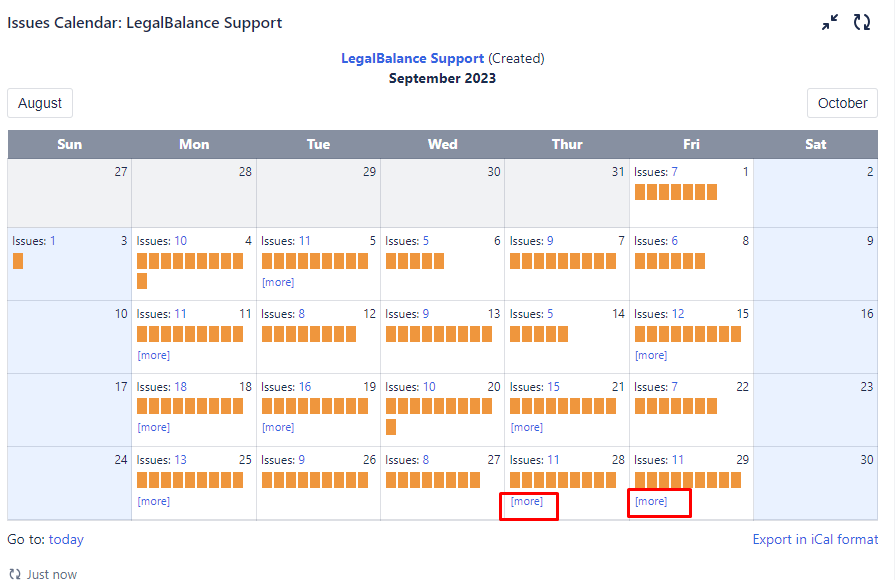Open the LegalBalance Support project link

[412, 59]
